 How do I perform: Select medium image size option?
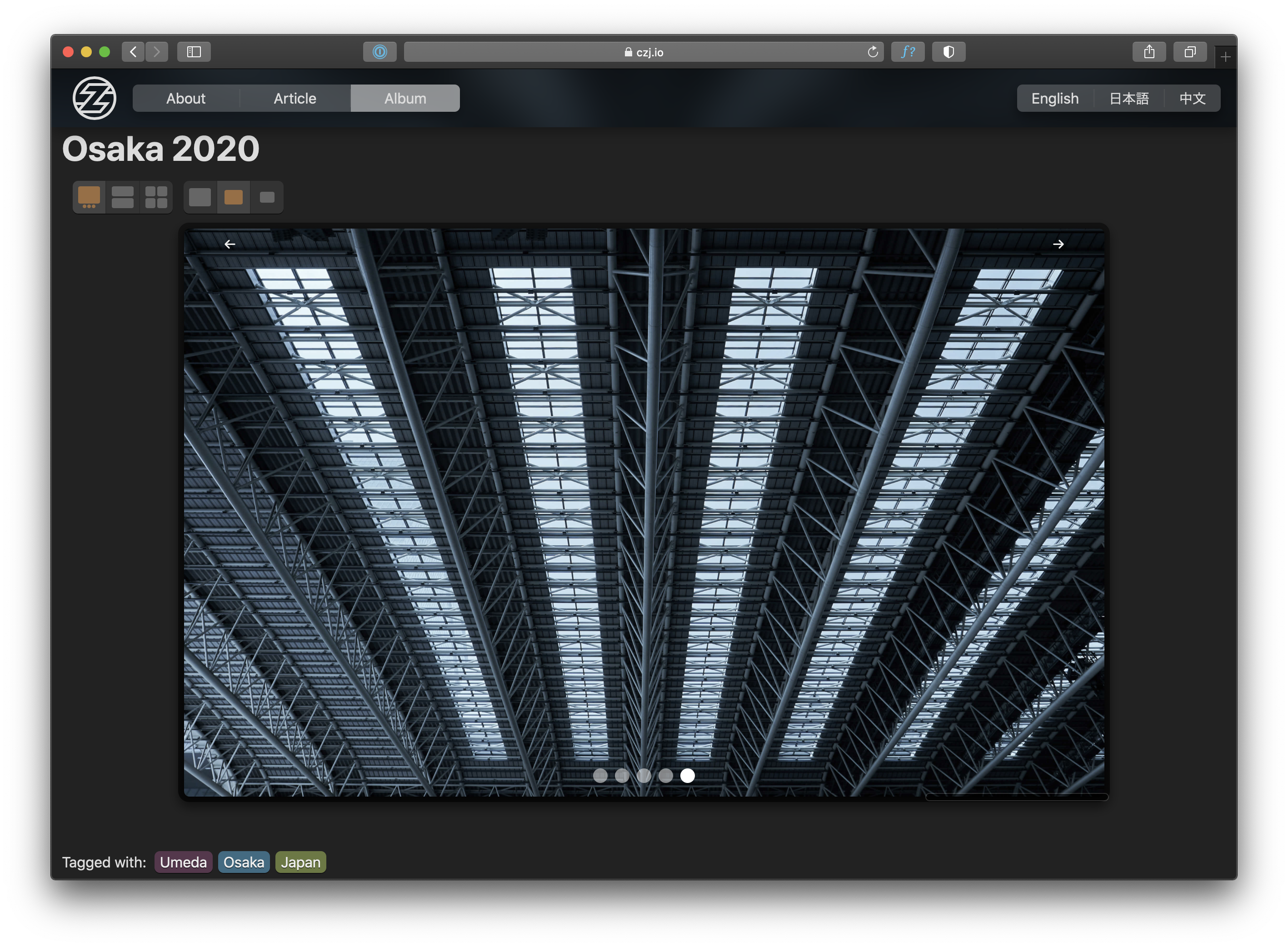click(233, 197)
